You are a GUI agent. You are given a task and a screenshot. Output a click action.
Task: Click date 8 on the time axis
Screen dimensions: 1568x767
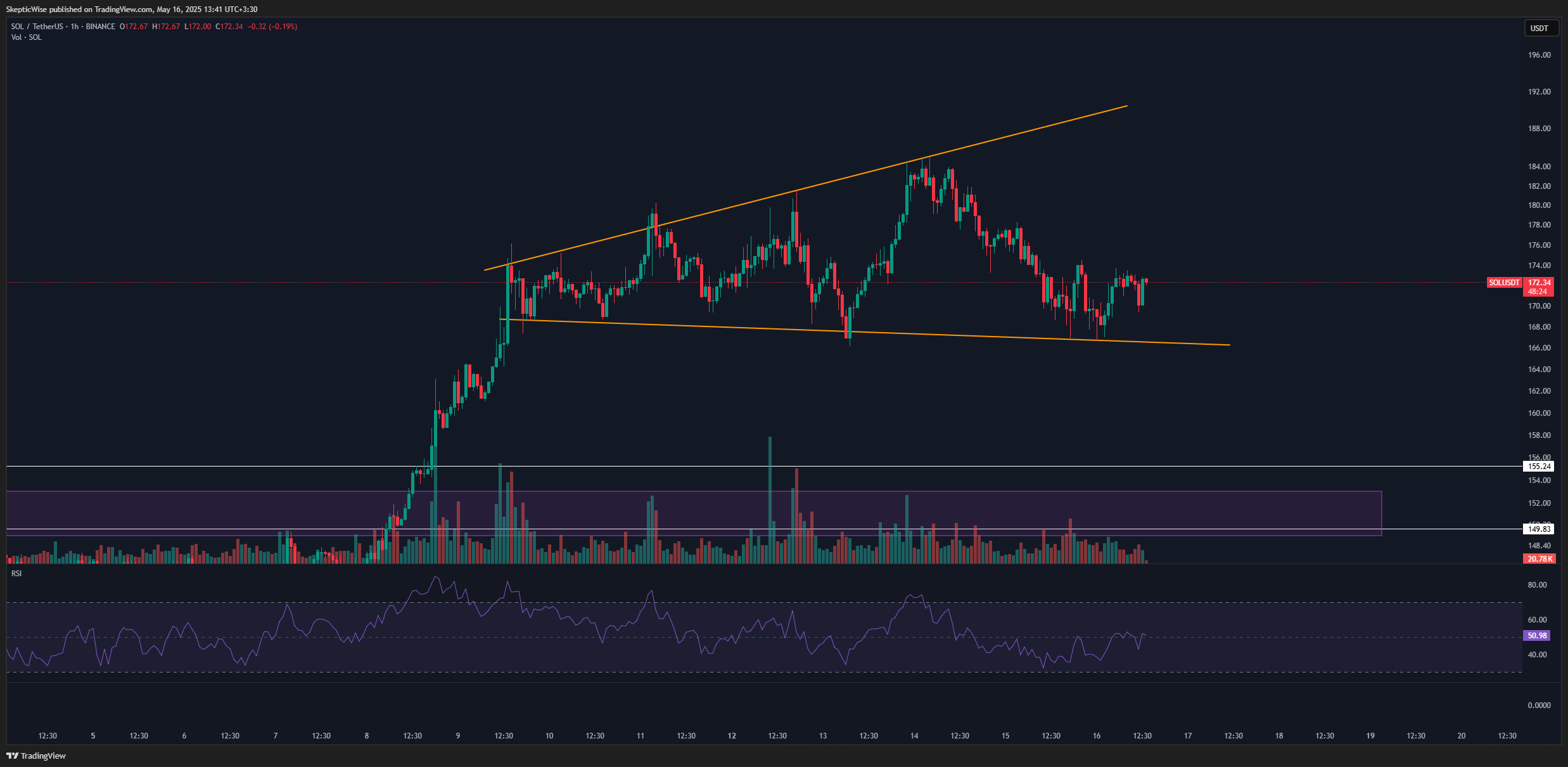coord(367,736)
